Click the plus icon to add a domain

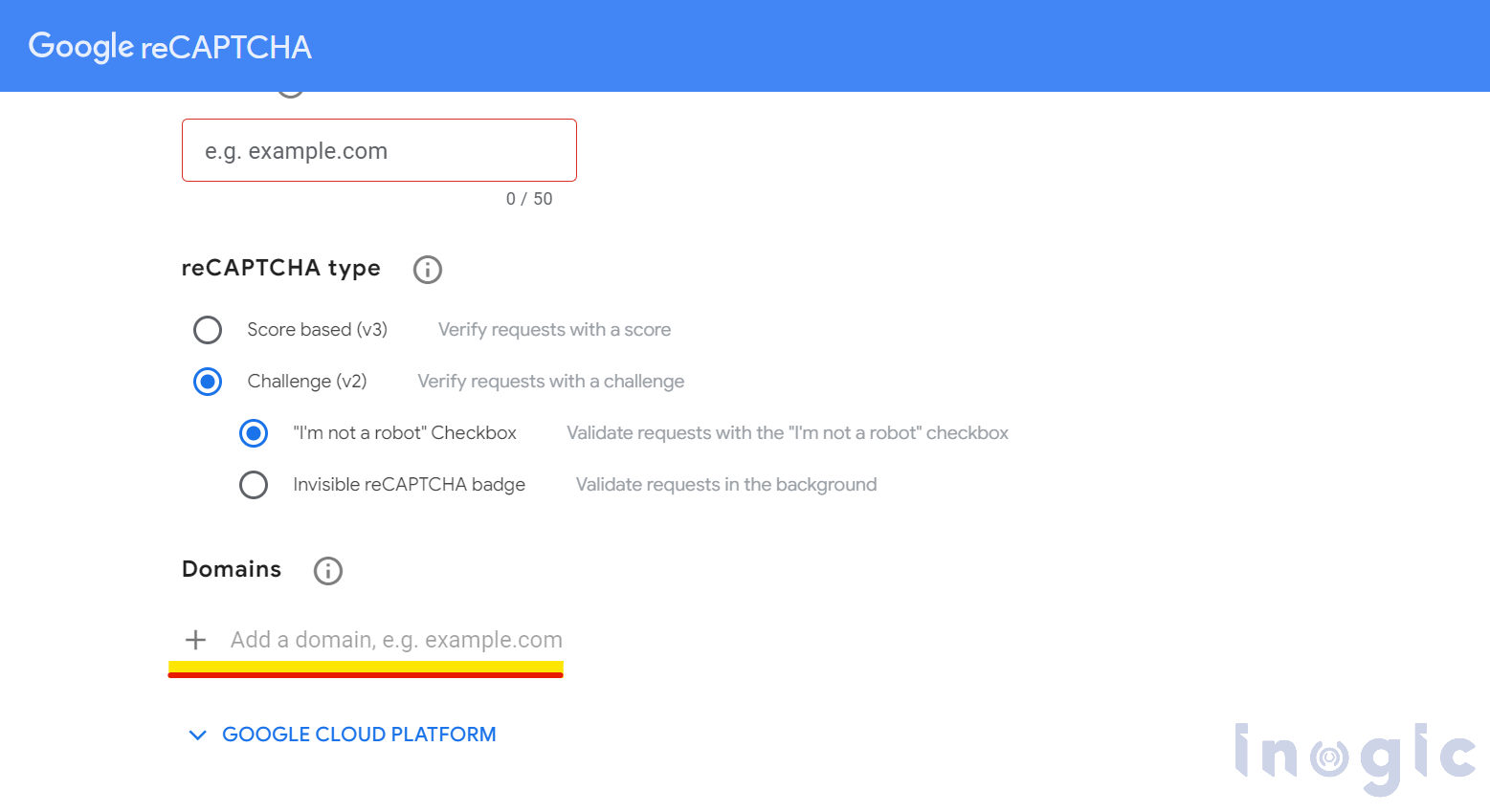pyautogui.click(x=196, y=640)
